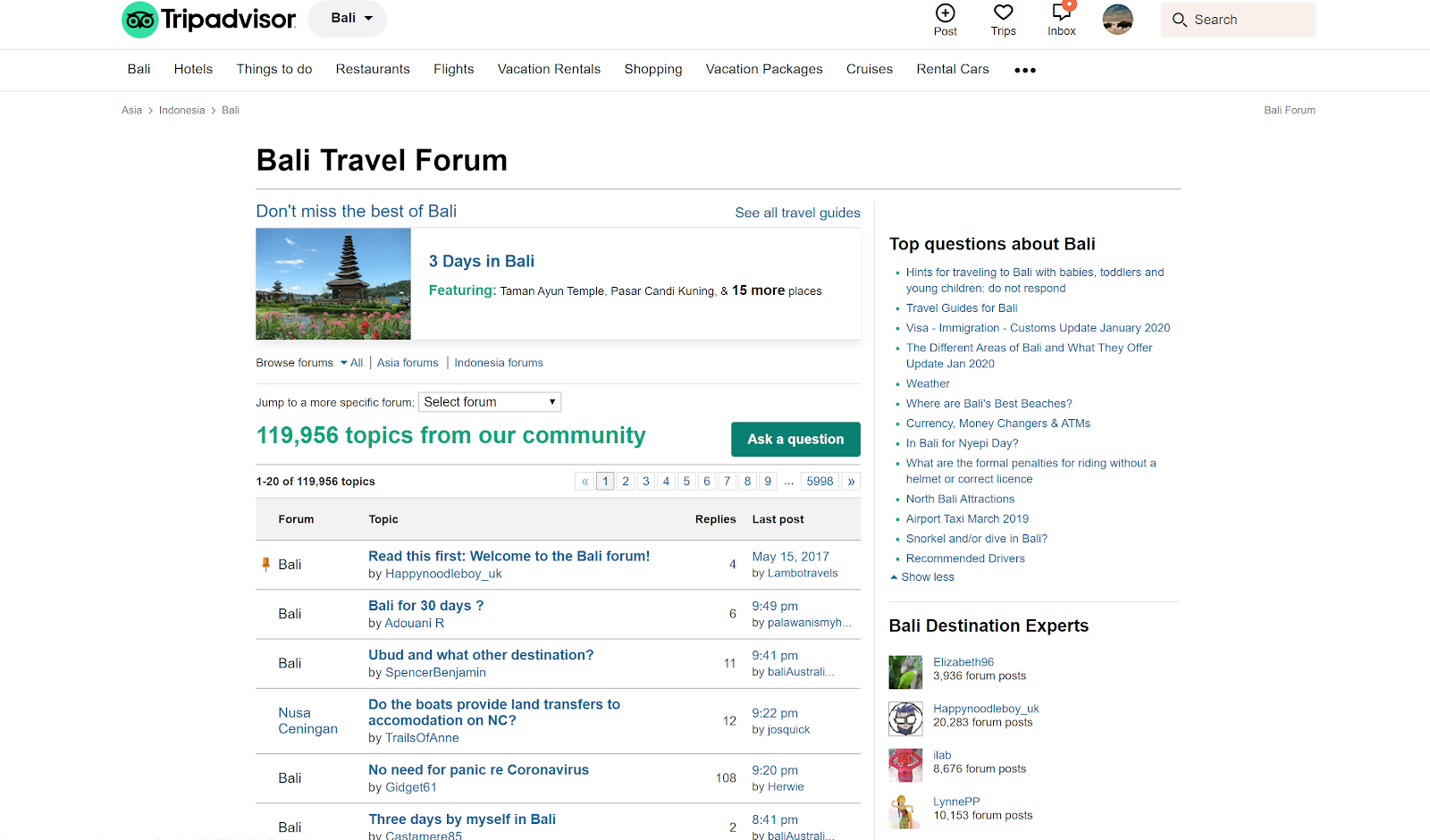Open Vacation Rentals menu item

(549, 69)
